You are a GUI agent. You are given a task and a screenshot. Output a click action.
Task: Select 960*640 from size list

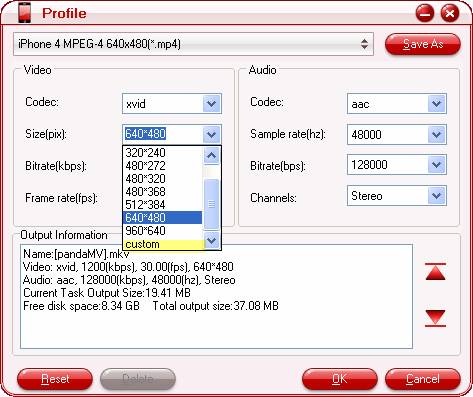click(163, 231)
